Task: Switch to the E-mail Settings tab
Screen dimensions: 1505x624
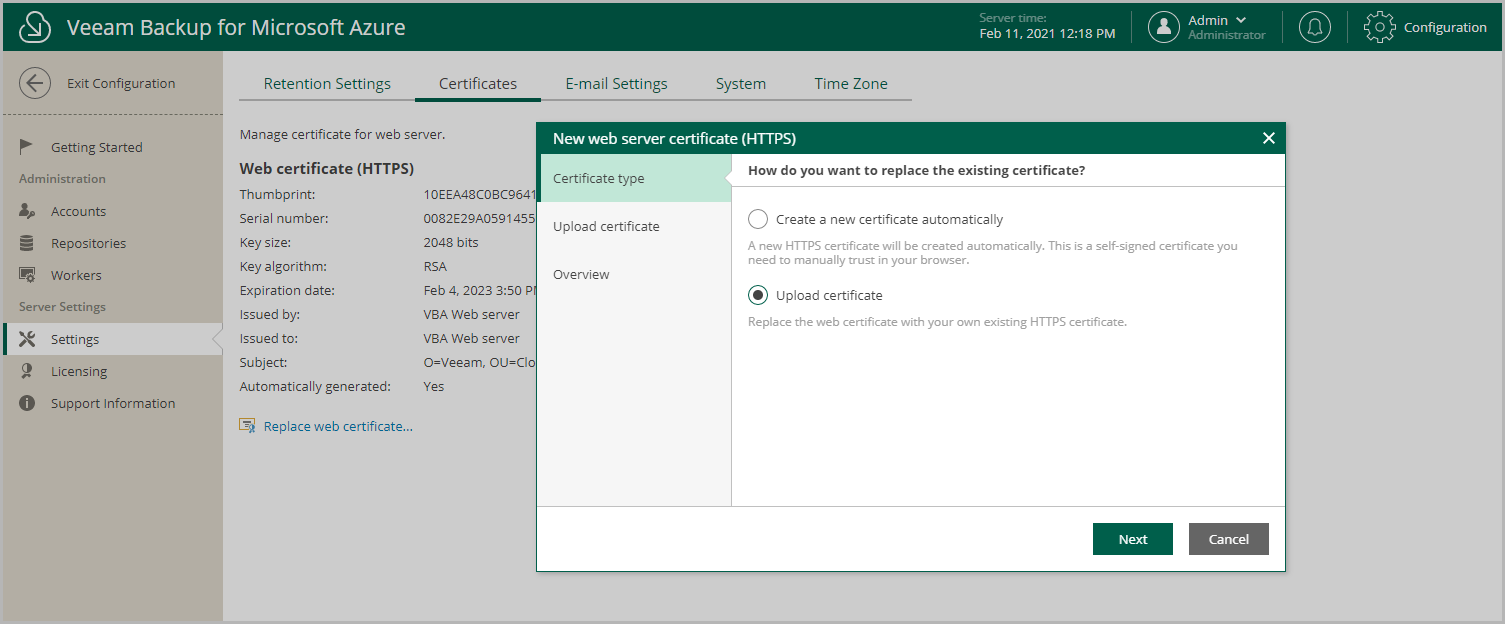Action: click(616, 84)
